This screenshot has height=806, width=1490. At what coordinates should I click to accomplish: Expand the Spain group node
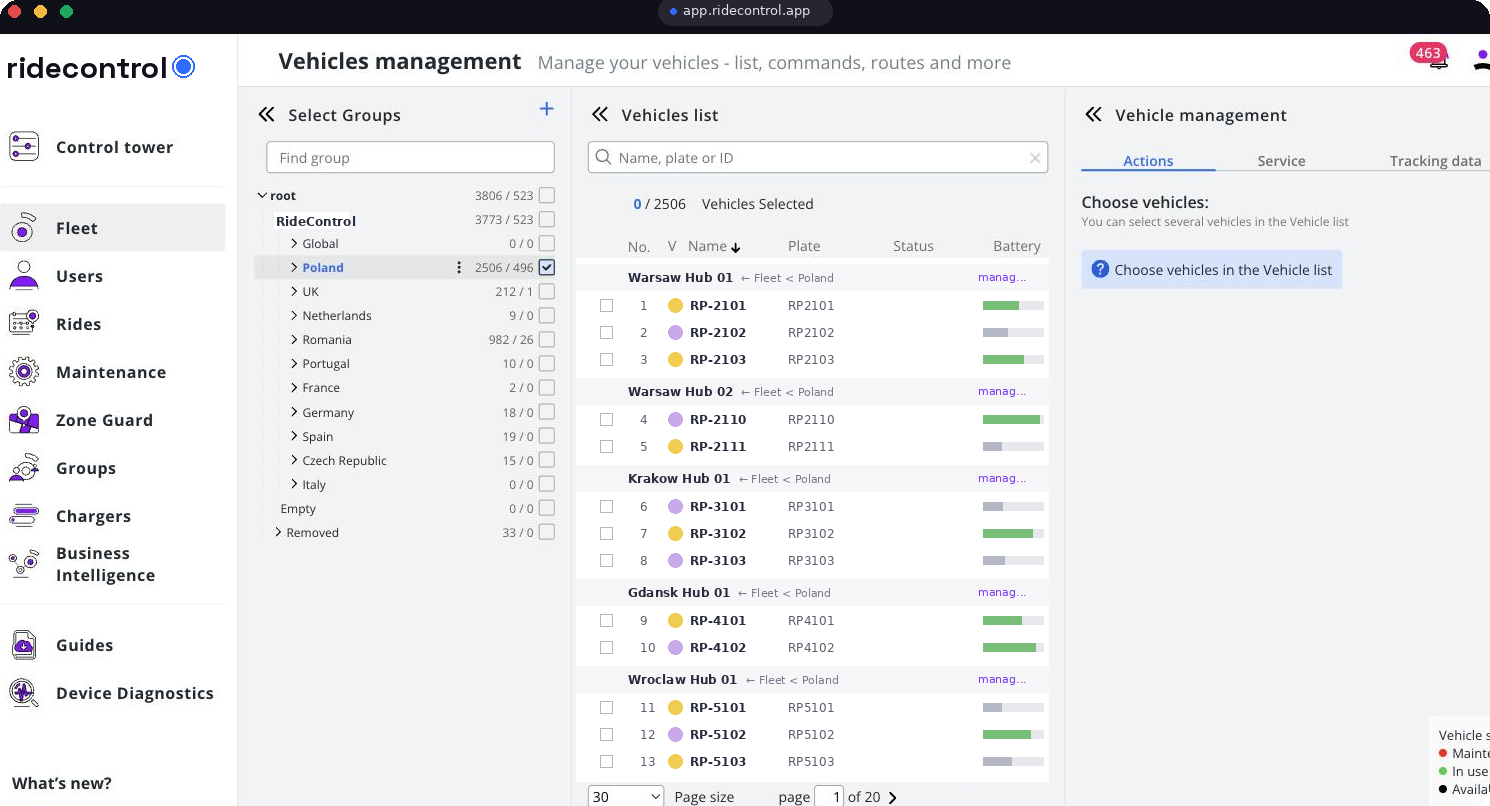294,436
